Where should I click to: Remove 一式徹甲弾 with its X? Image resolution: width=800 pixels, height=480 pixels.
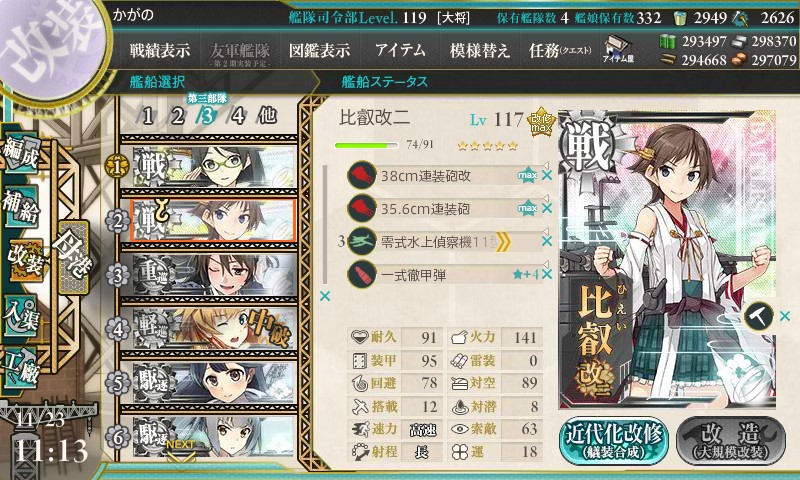click(x=547, y=274)
